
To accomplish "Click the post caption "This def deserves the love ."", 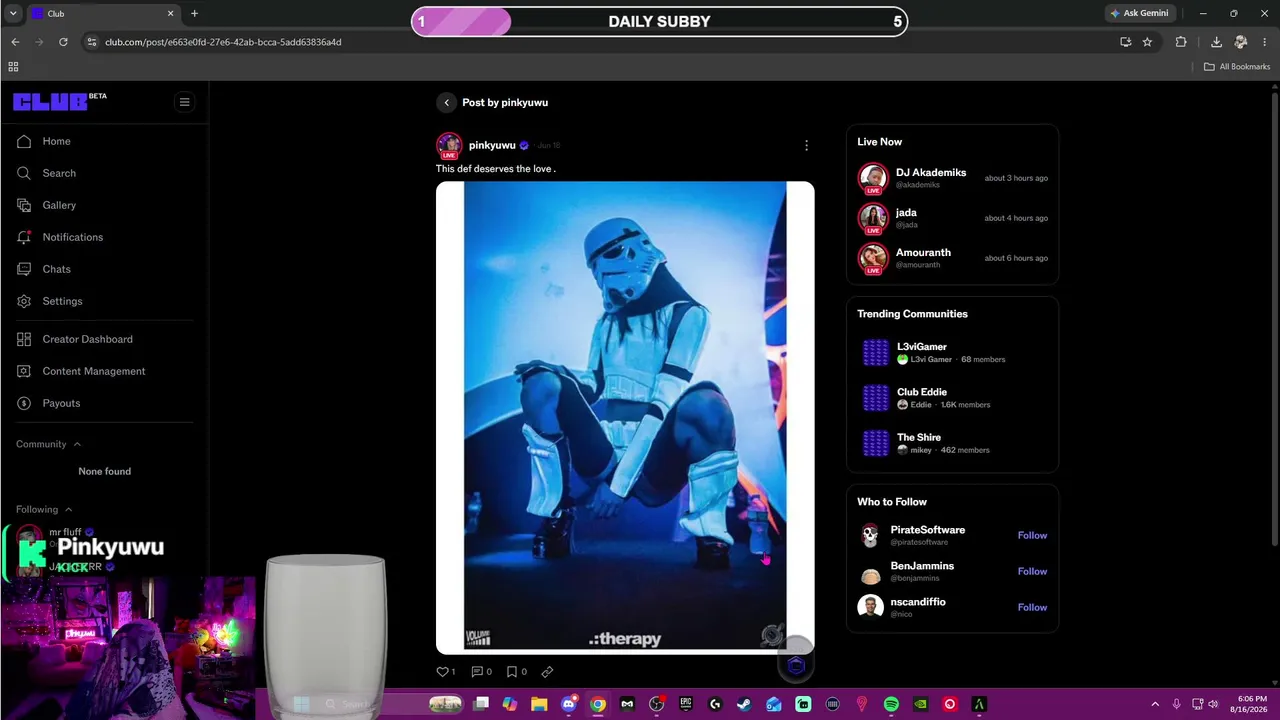I will click(x=496, y=169).
